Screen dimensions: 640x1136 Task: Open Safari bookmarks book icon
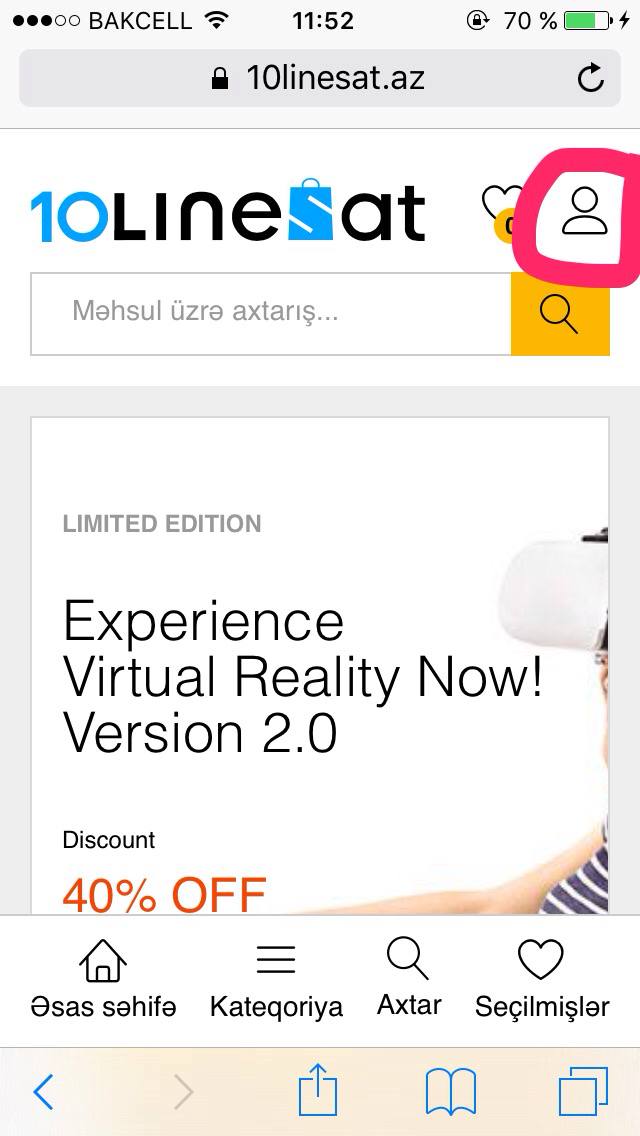[450, 1092]
